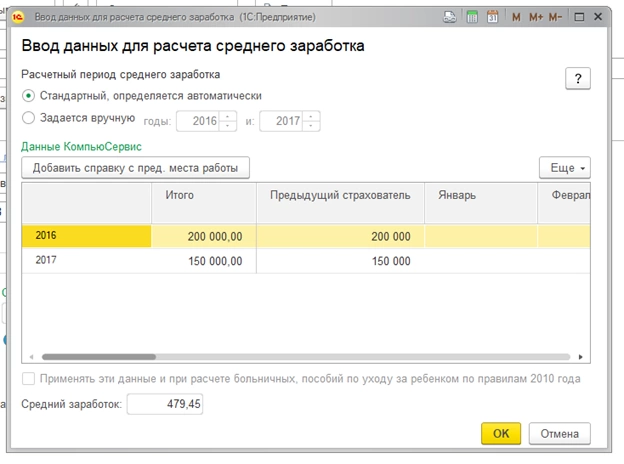Viewport: 624px width, 464px height.
Task: Click the Февраль column header
Action: [x=564, y=203]
